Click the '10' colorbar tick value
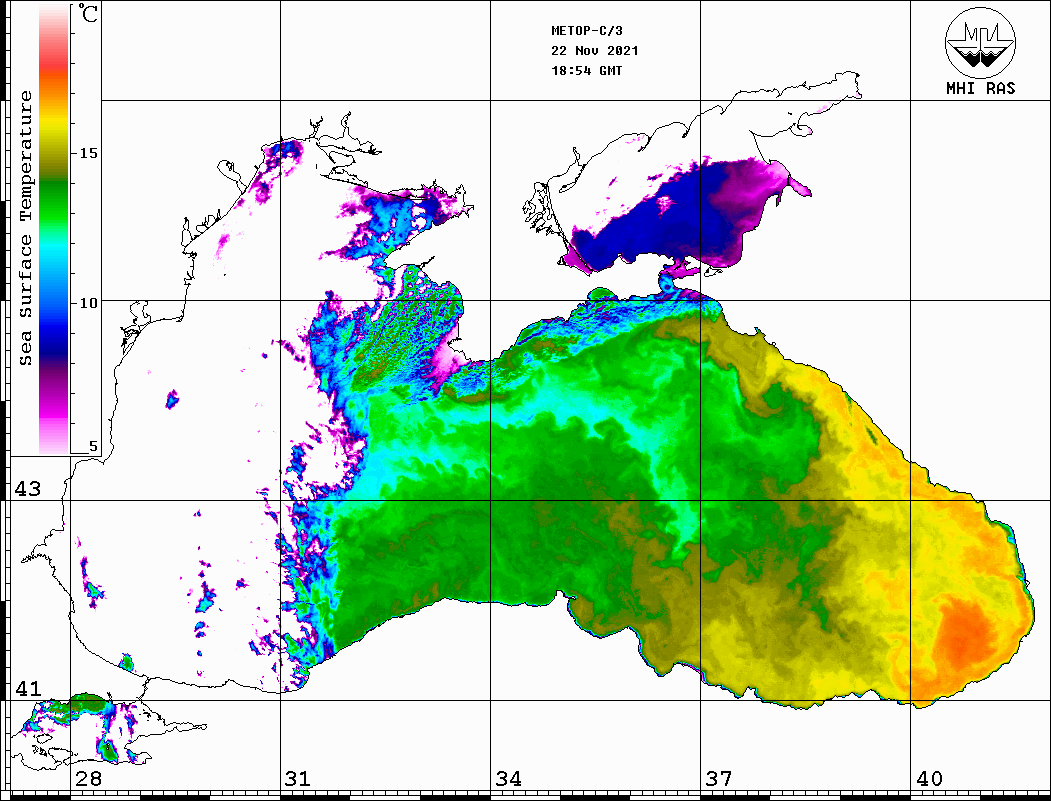 tap(88, 303)
